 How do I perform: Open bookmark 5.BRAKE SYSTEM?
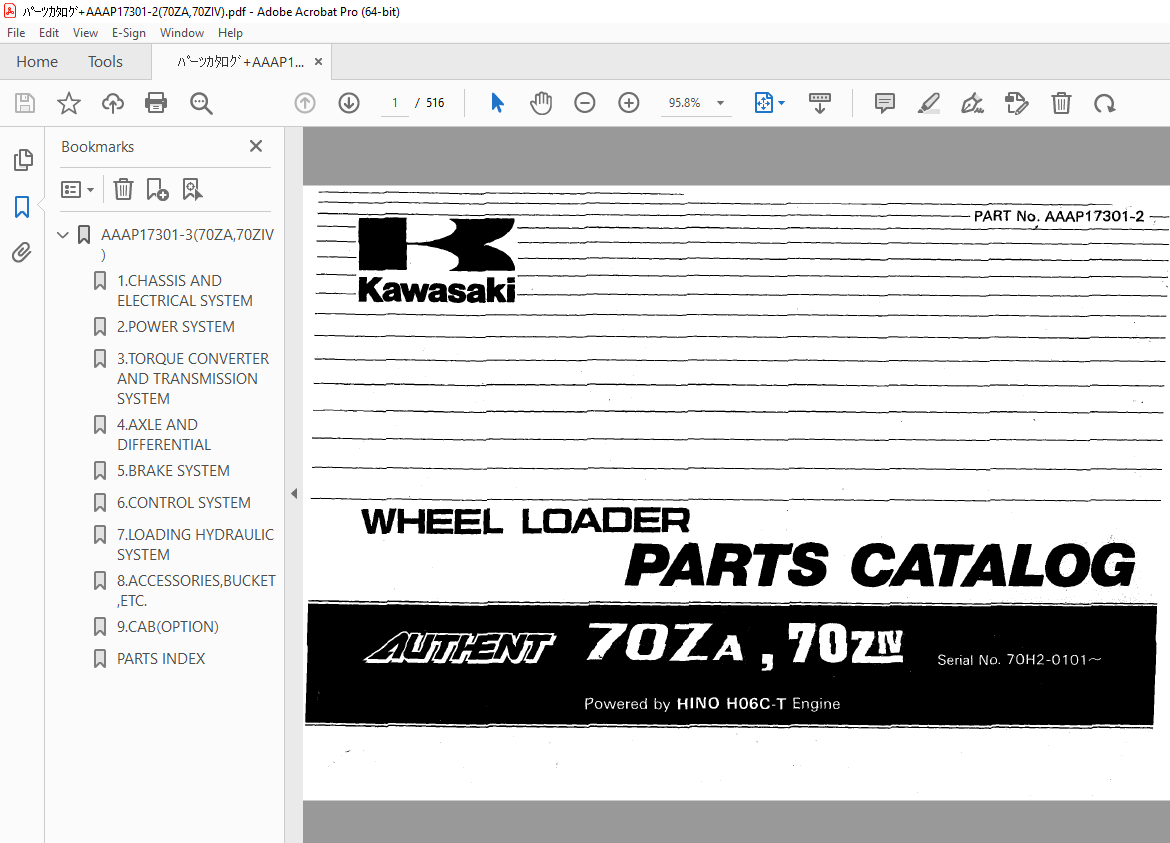click(x=173, y=471)
